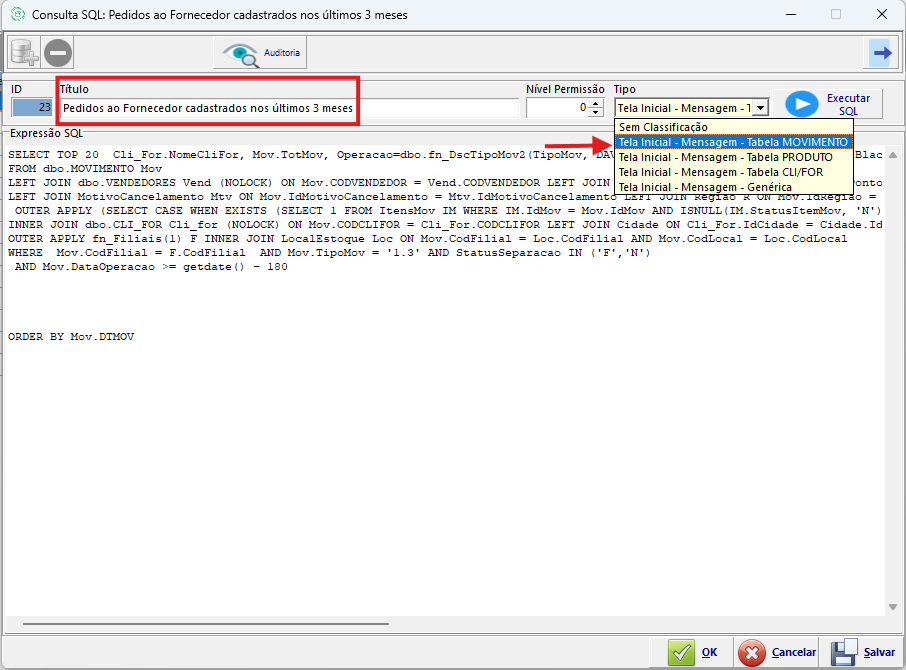This screenshot has width=906, height=670.
Task: Confirm with the green OK checkmark button
Action: (694, 652)
